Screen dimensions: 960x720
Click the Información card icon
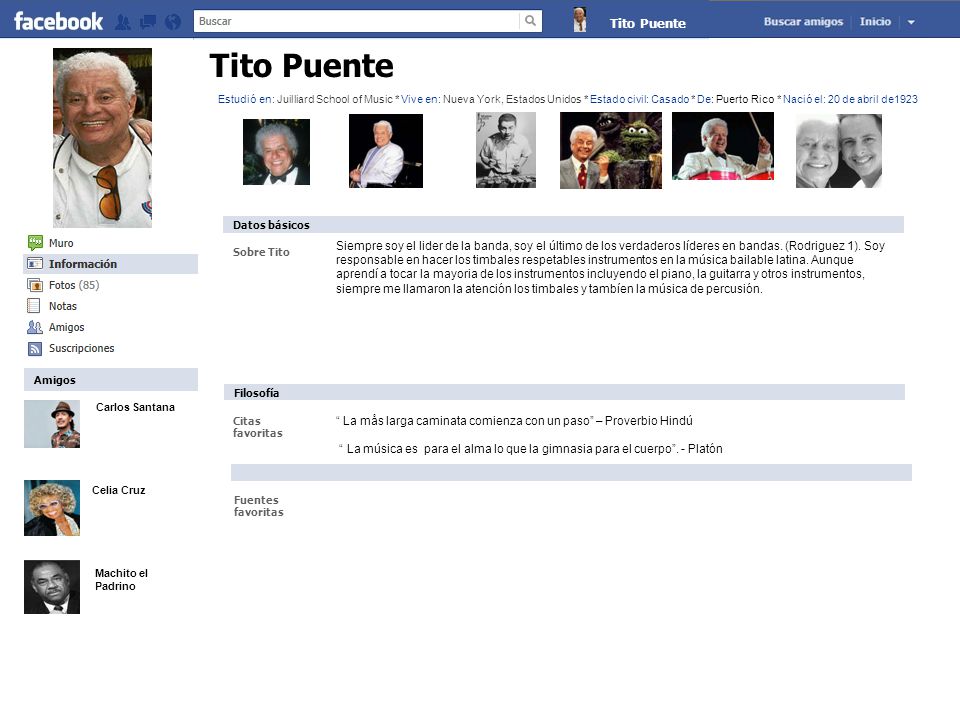[x=35, y=264]
